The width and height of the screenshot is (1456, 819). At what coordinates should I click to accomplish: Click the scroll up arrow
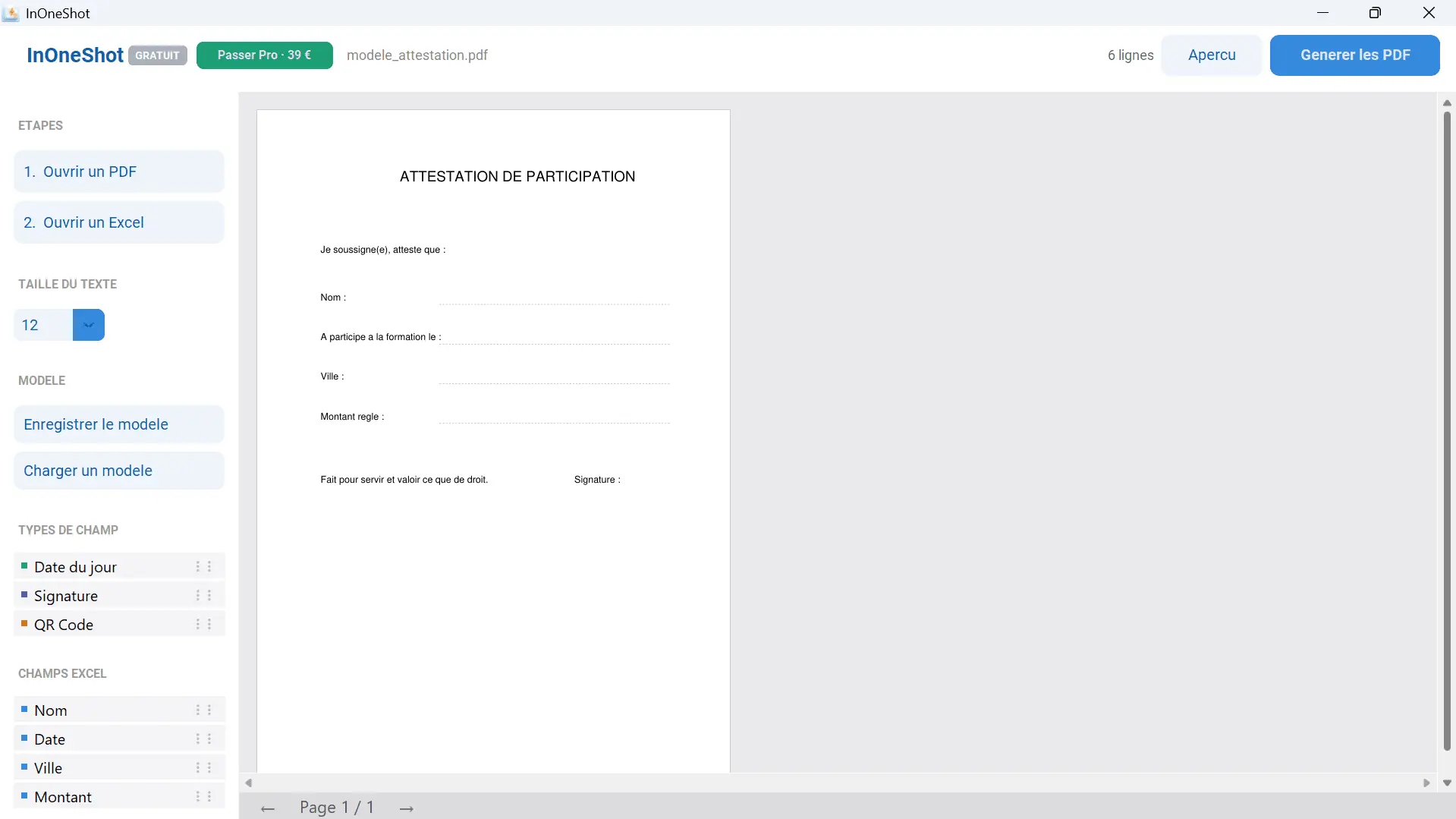[1447, 102]
